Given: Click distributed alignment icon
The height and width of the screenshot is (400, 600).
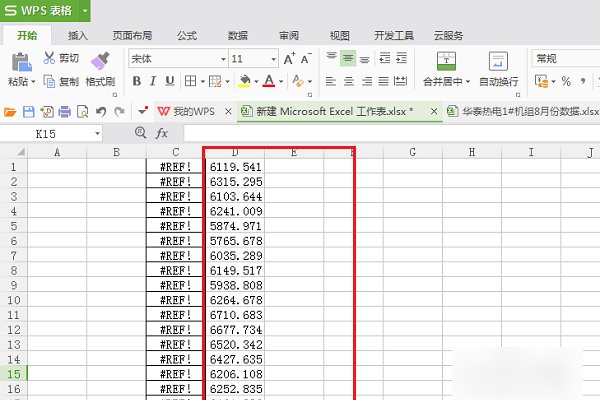Looking at the screenshot, I should click(x=401, y=81).
